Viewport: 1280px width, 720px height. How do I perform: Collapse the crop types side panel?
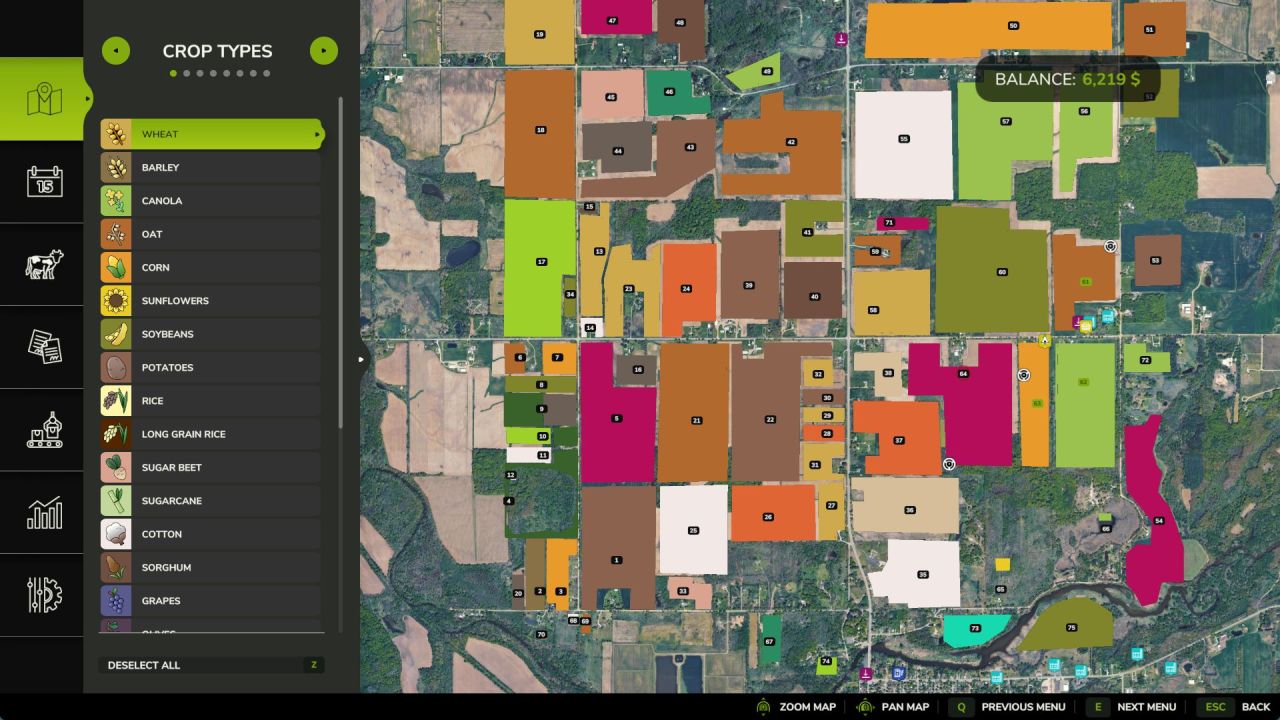click(x=361, y=359)
